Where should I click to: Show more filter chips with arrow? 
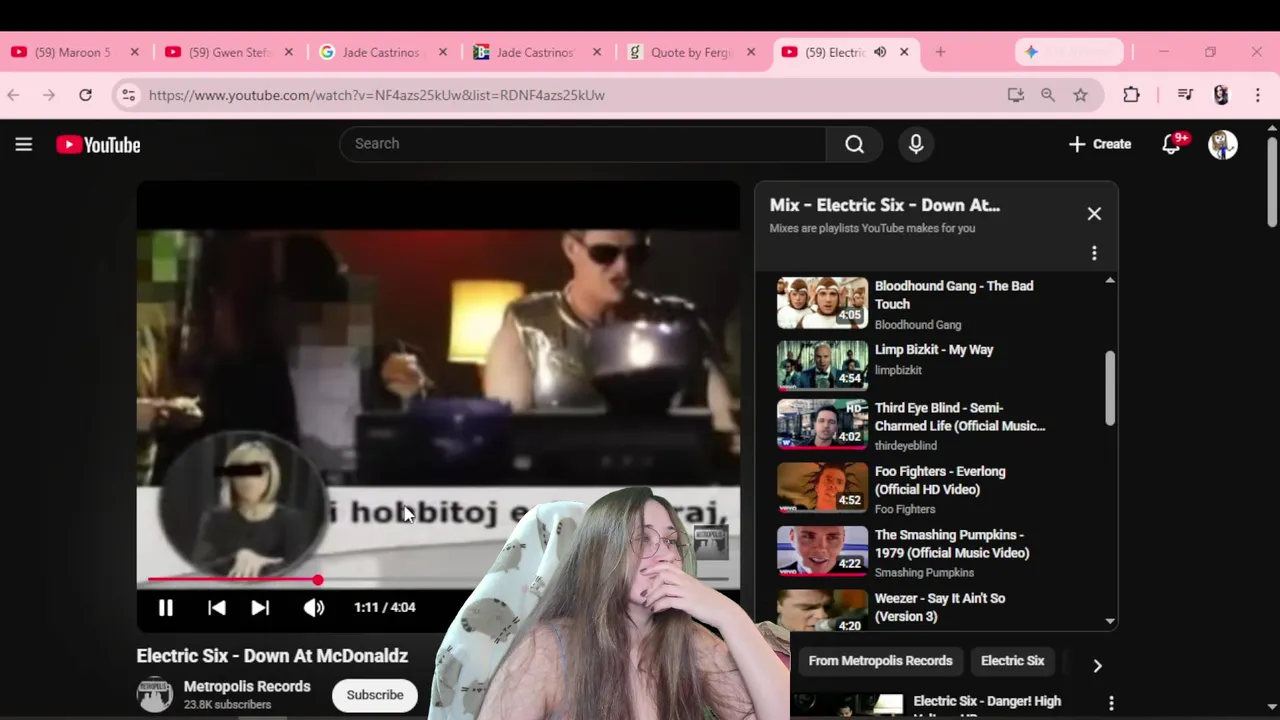click(x=1097, y=666)
